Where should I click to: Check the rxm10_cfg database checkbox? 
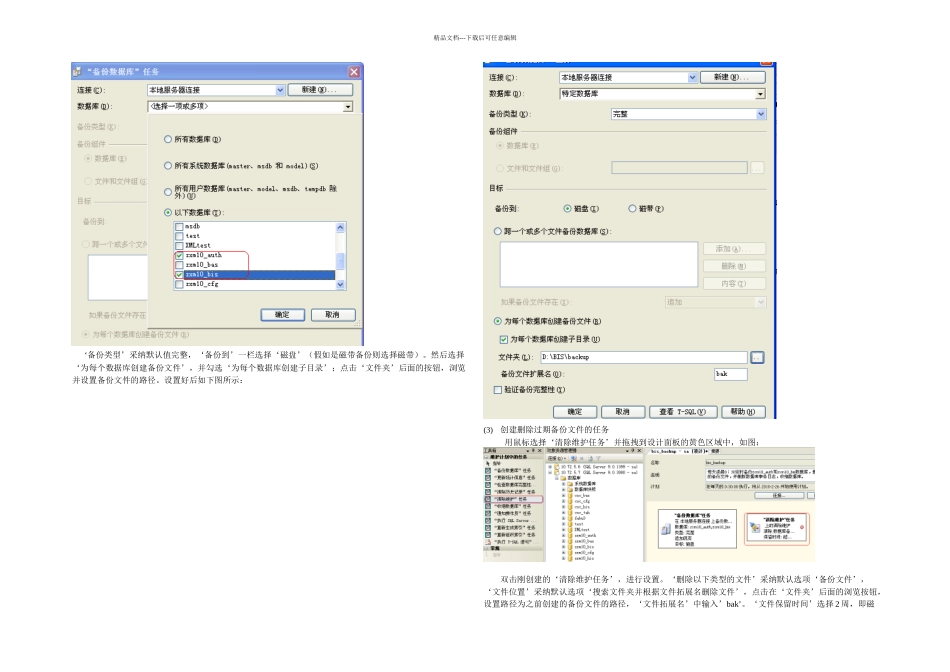tap(179, 284)
